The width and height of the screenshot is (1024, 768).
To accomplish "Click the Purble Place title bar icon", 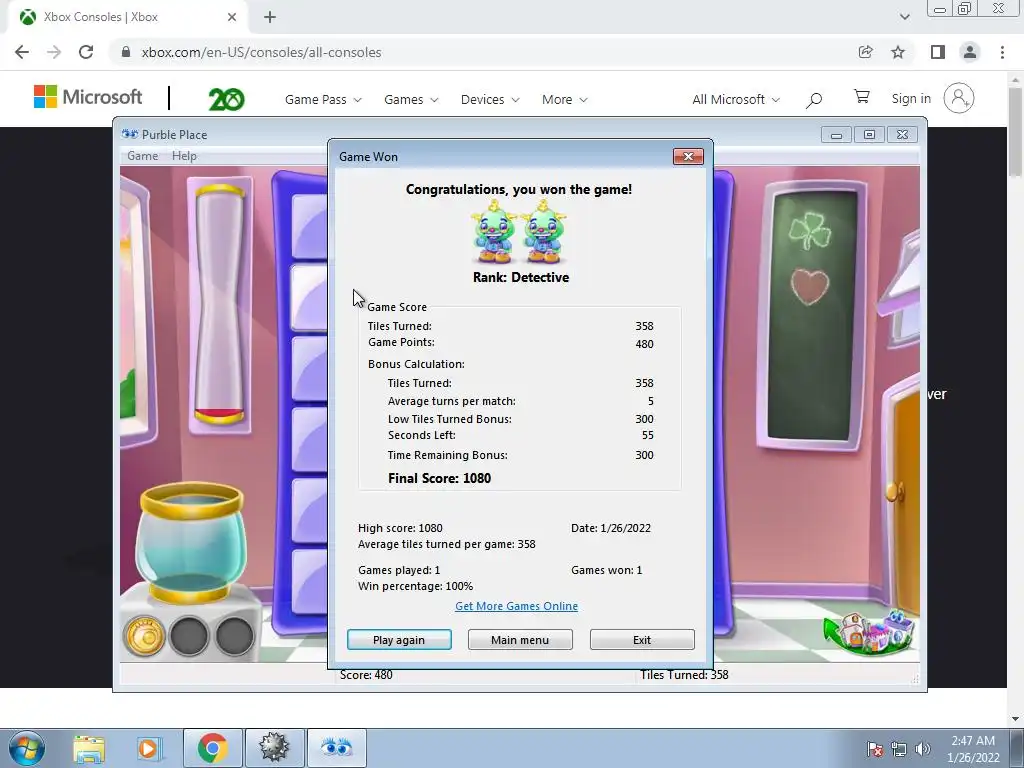I will [x=130, y=134].
